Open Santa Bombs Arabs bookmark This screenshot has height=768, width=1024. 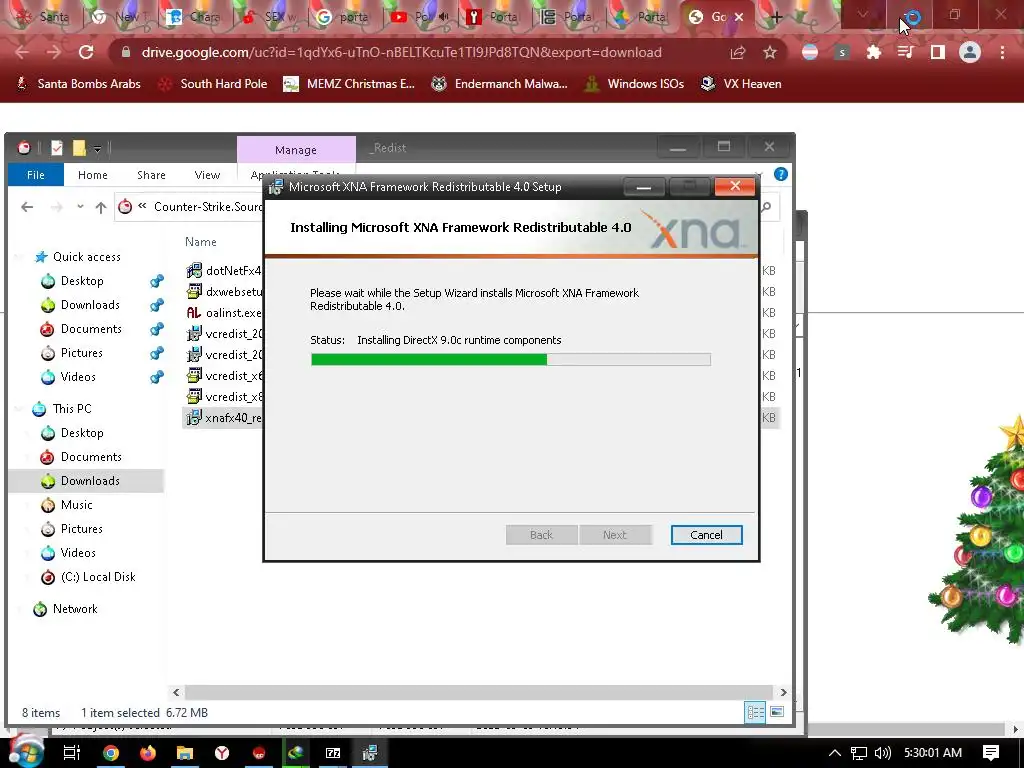point(79,84)
